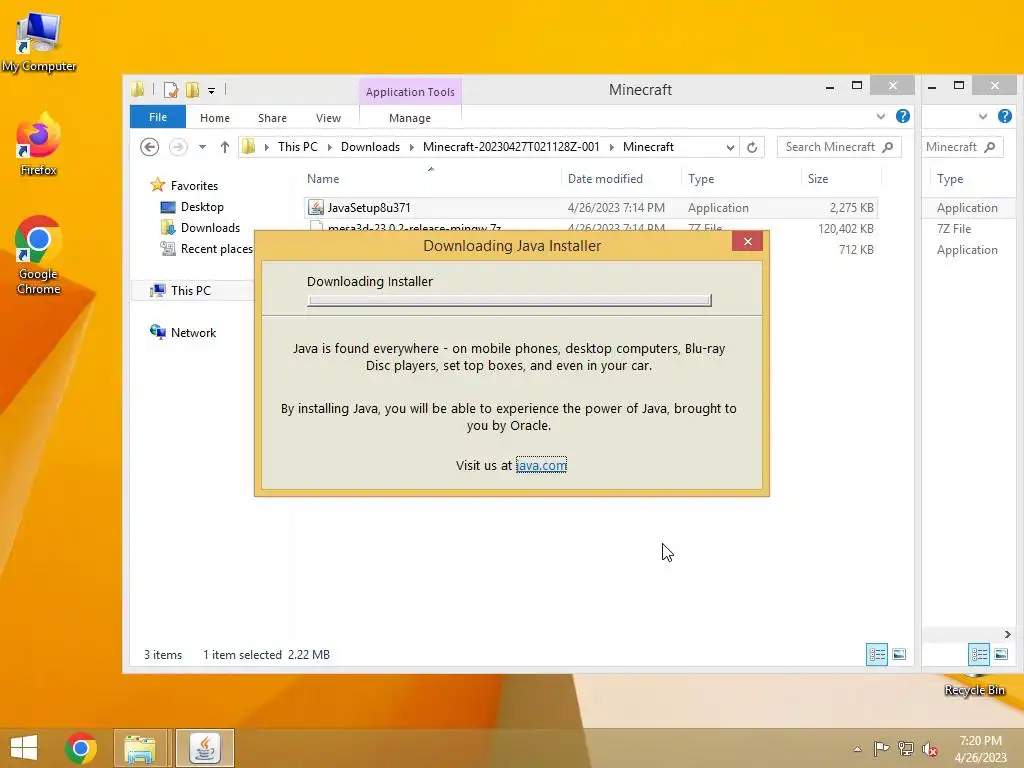Click the muted volume tray icon
The width and height of the screenshot is (1024, 768).
(x=929, y=749)
